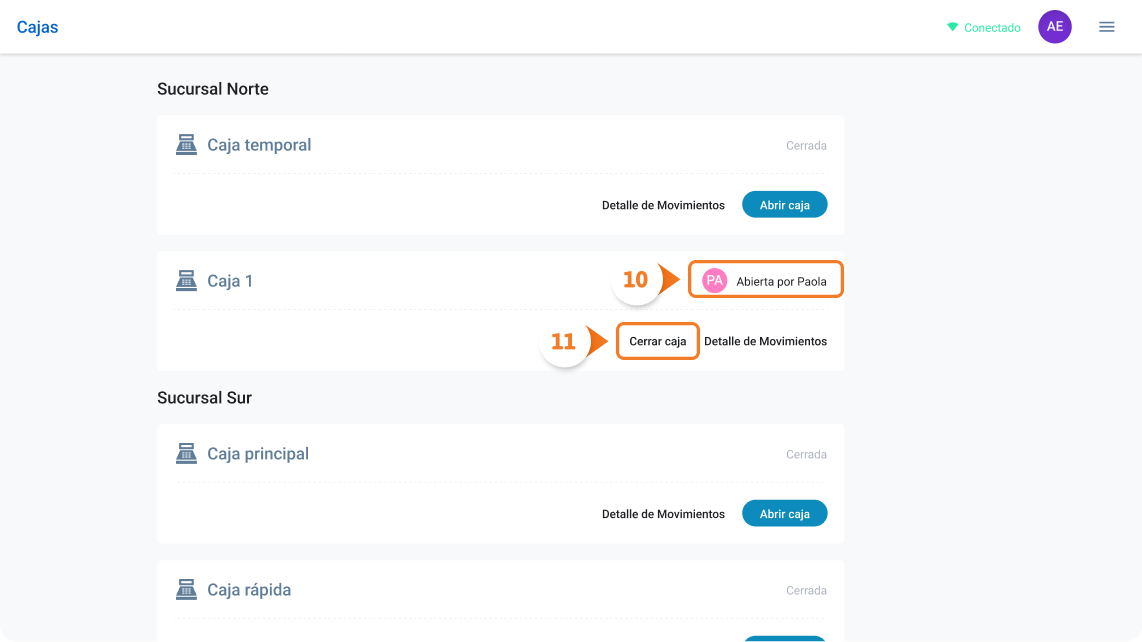Click the cash register icon for Caja principal
This screenshot has height=642, width=1142.
coord(186,453)
